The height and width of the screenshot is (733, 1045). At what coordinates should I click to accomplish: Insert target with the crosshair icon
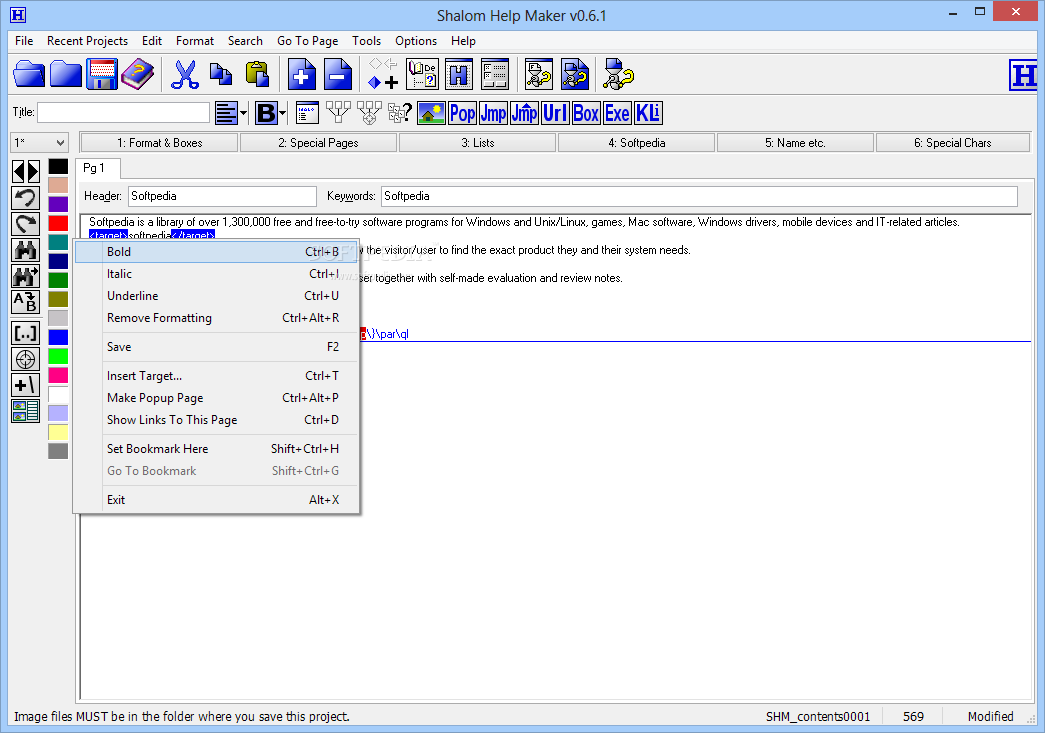click(x=26, y=359)
